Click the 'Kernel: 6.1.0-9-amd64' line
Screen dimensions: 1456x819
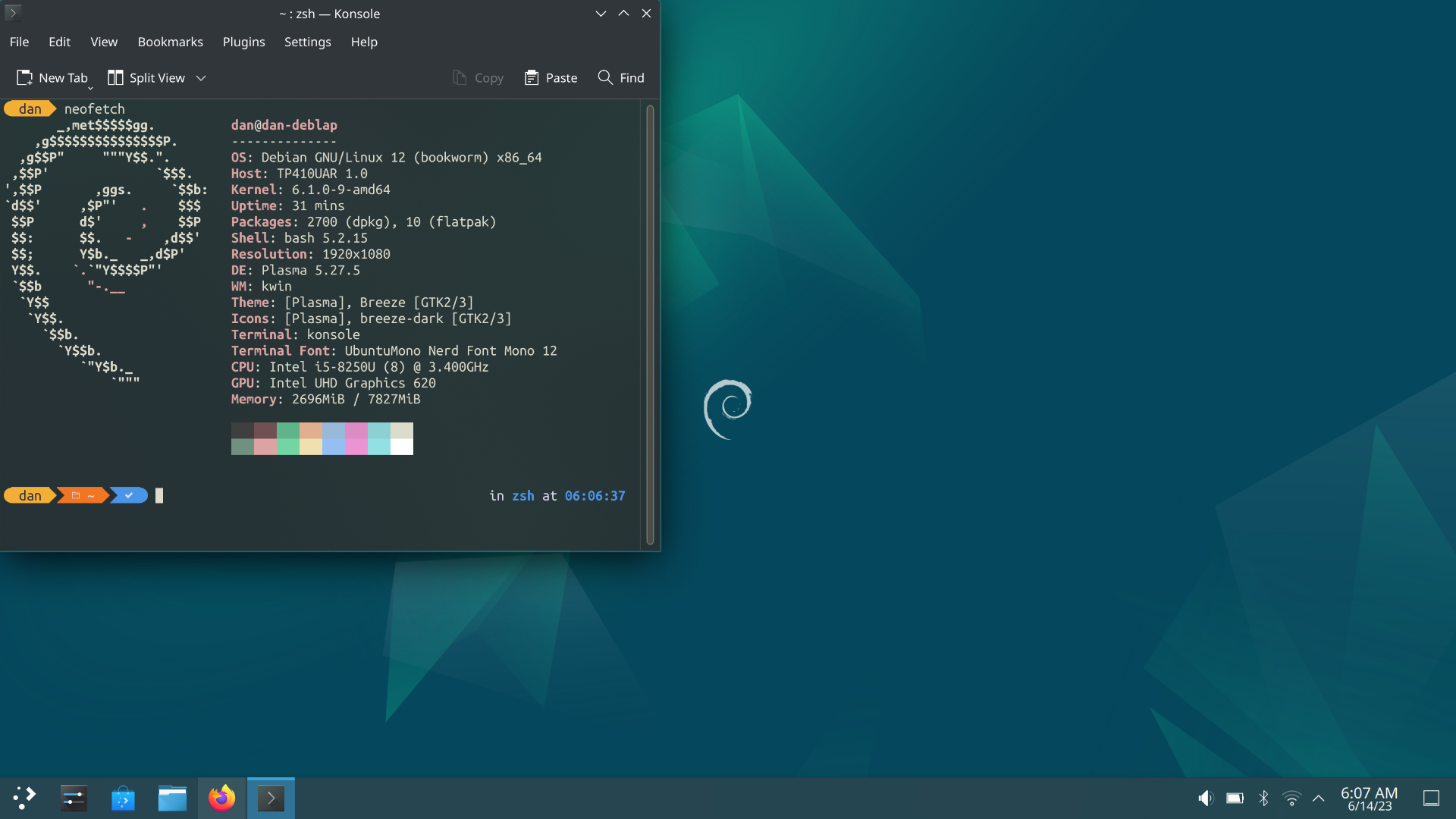(311, 190)
